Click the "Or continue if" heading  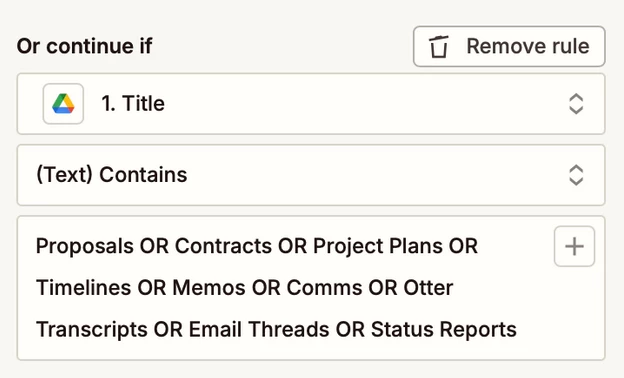coord(84,46)
